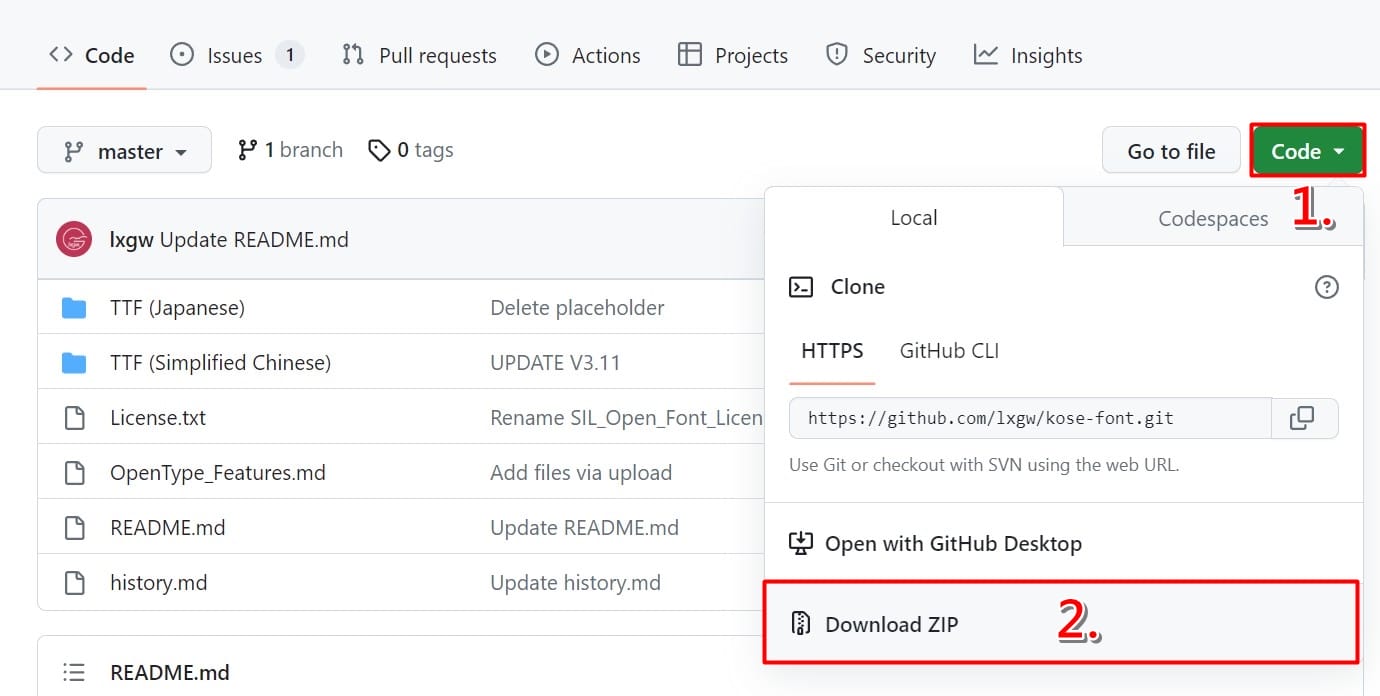Click file icon beside history.md
This screenshot has height=696, width=1380.
[74, 583]
